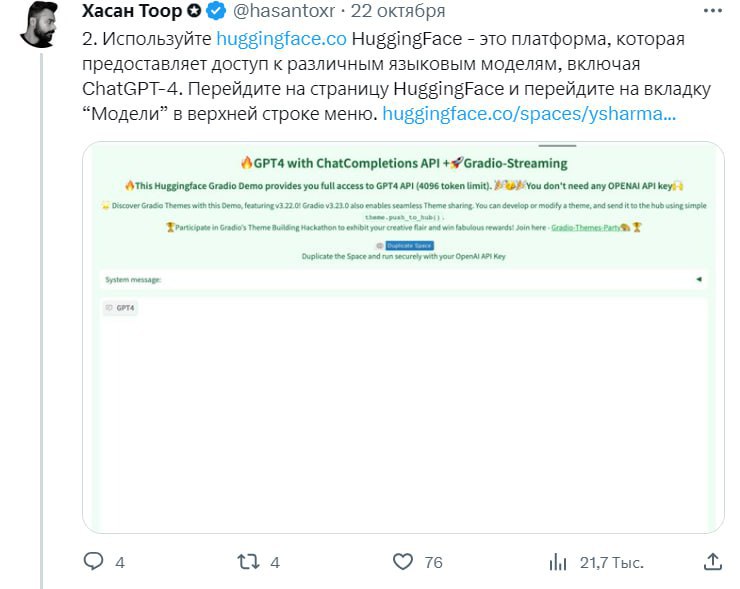This screenshot has width=740, height=589.
Task: Reply to the tweet
Action: pos(92,562)
